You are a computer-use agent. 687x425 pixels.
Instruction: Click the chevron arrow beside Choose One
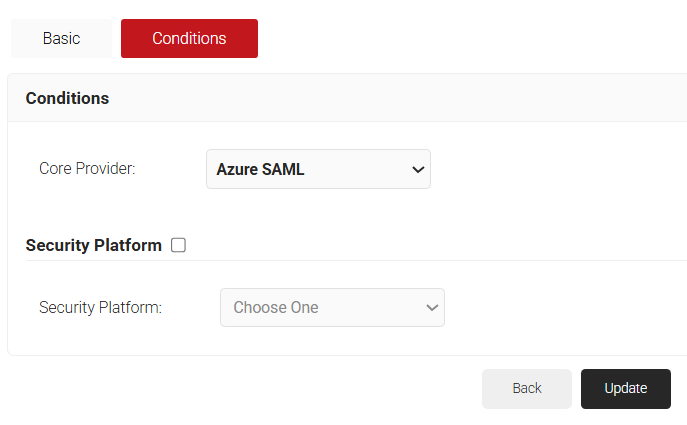click(x=432, y=308)
